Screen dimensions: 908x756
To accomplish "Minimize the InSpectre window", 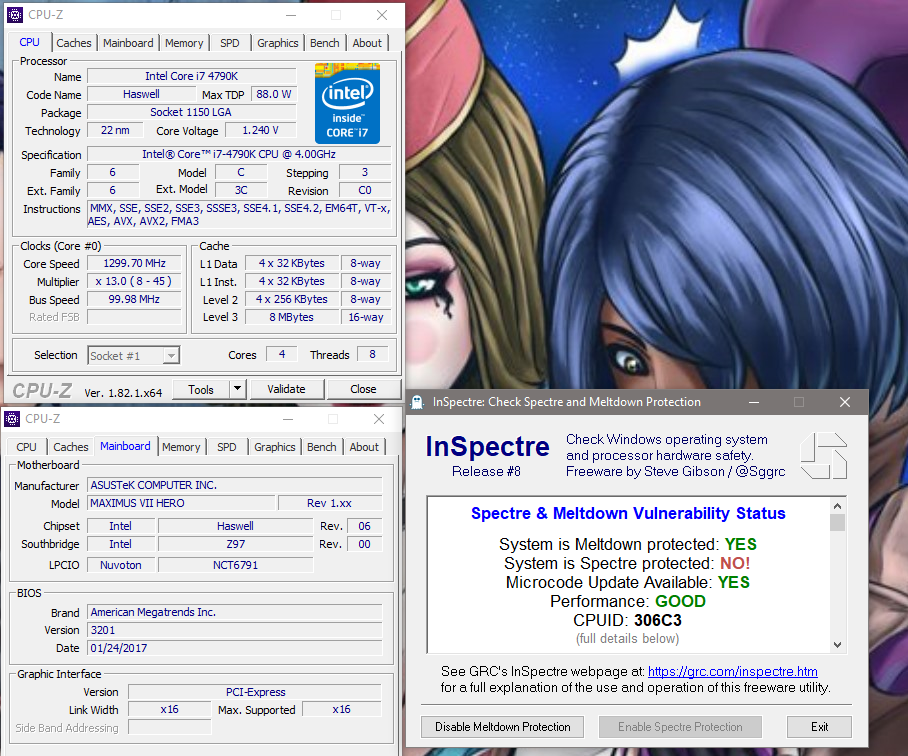I will click(x=754, y=402).
